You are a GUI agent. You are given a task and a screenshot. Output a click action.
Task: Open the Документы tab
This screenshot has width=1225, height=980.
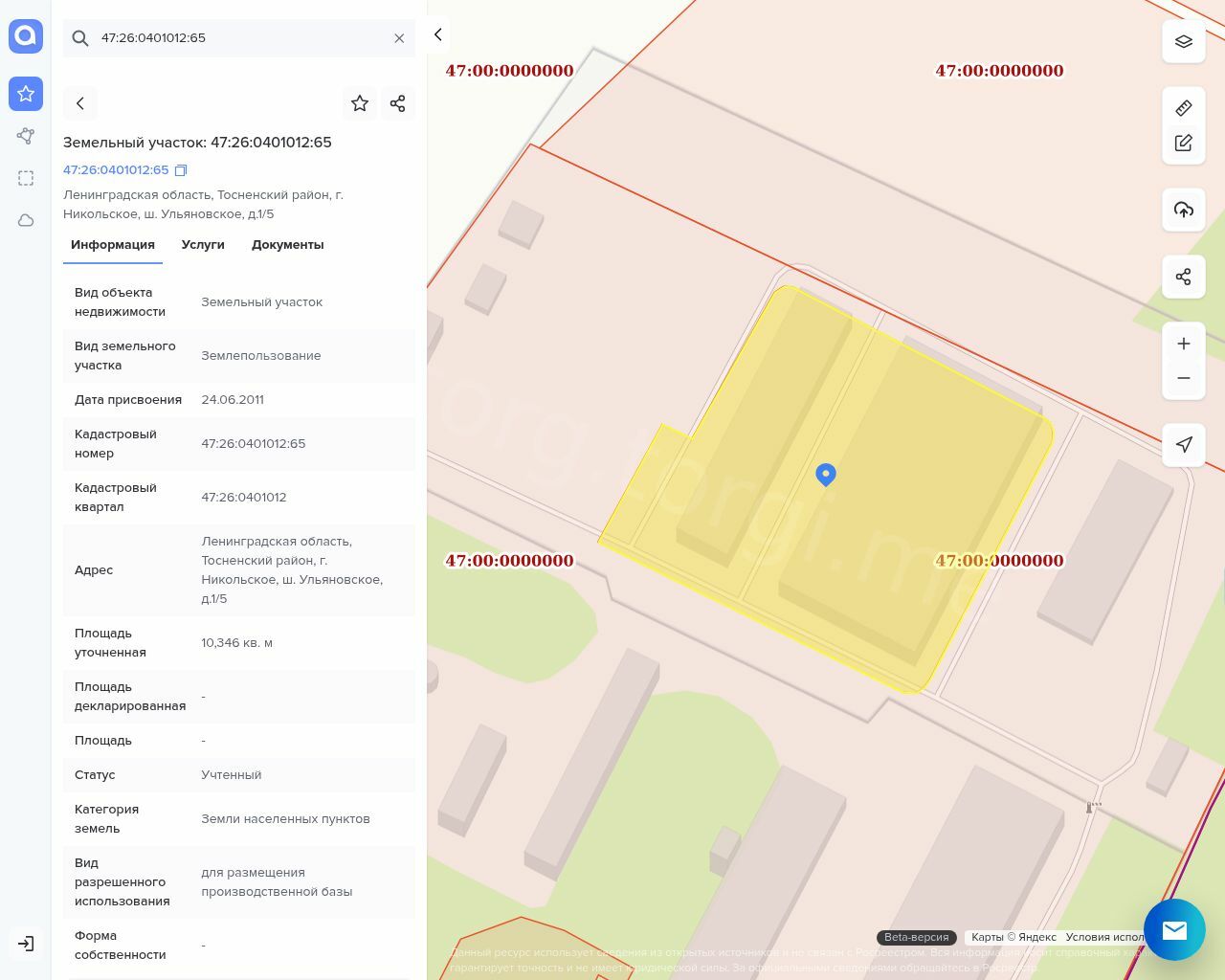click(x=287, y=245)
